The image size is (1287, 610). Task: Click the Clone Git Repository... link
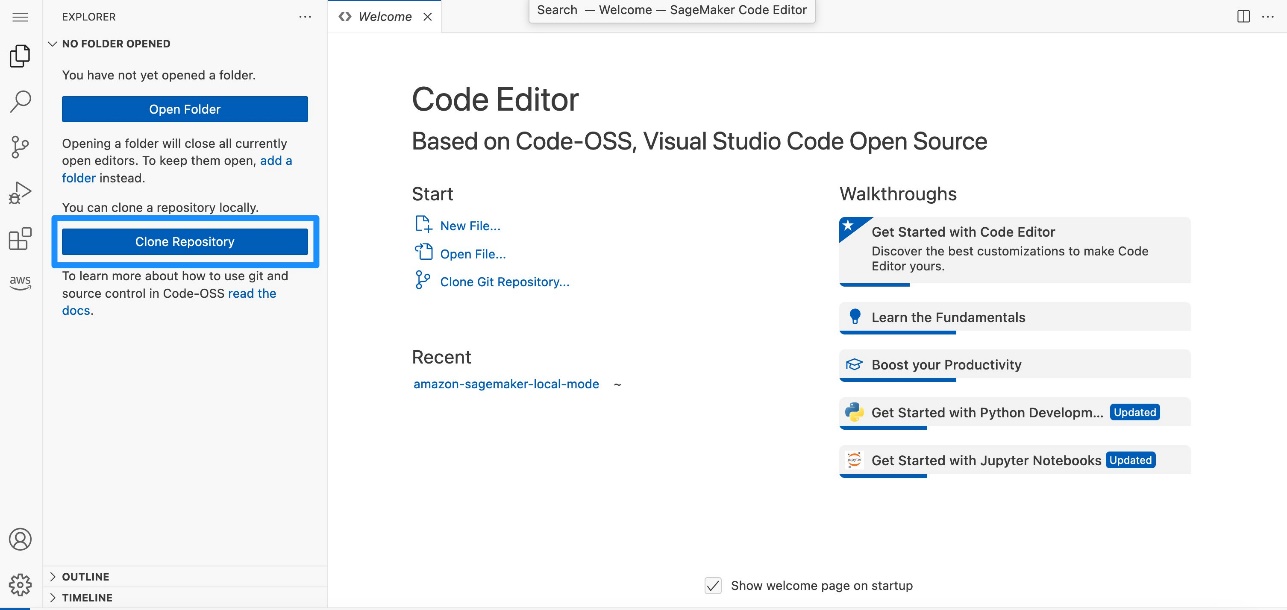(505, 282)
